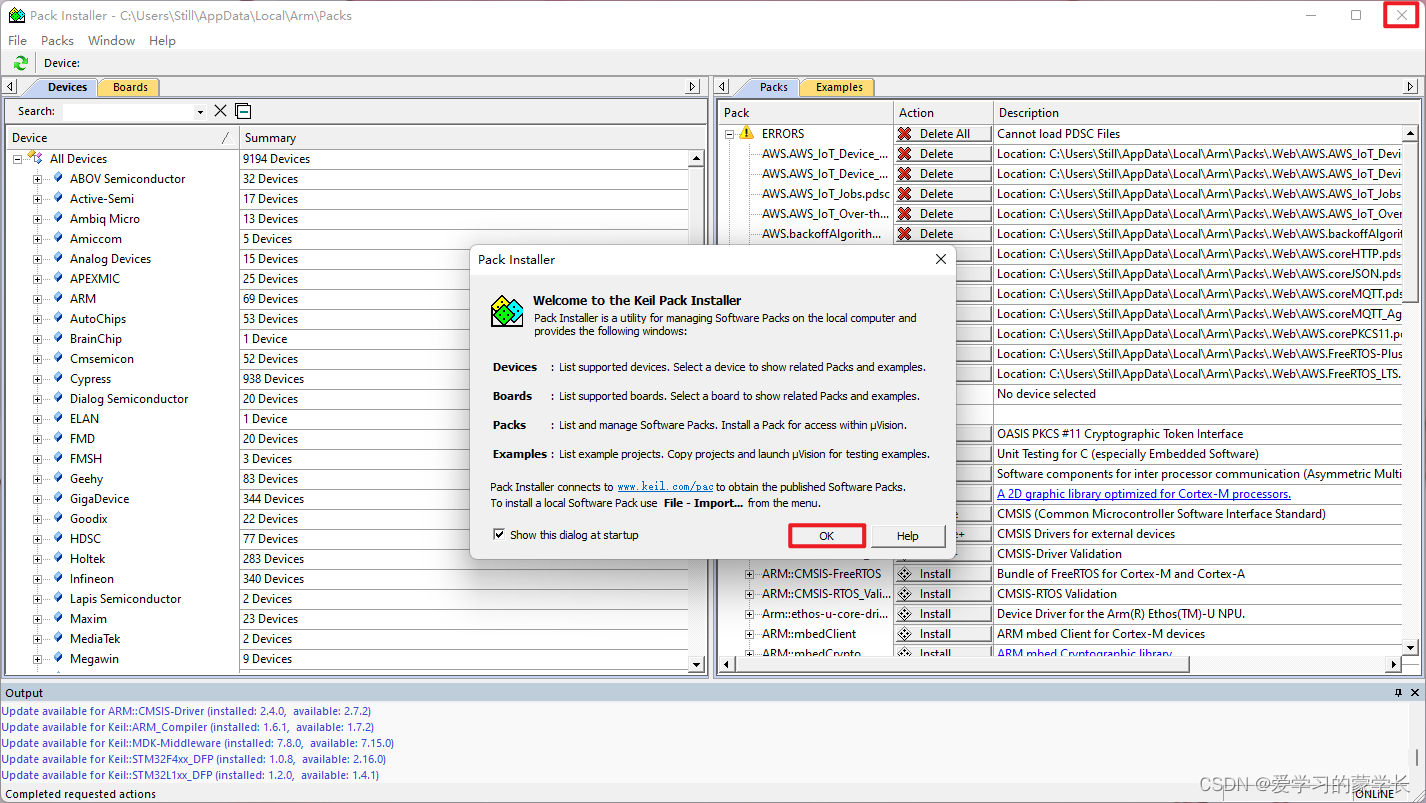1426x803 pixels.
Task: Click the ONLINE status bar indicator
Action: tap(1375, 794)
